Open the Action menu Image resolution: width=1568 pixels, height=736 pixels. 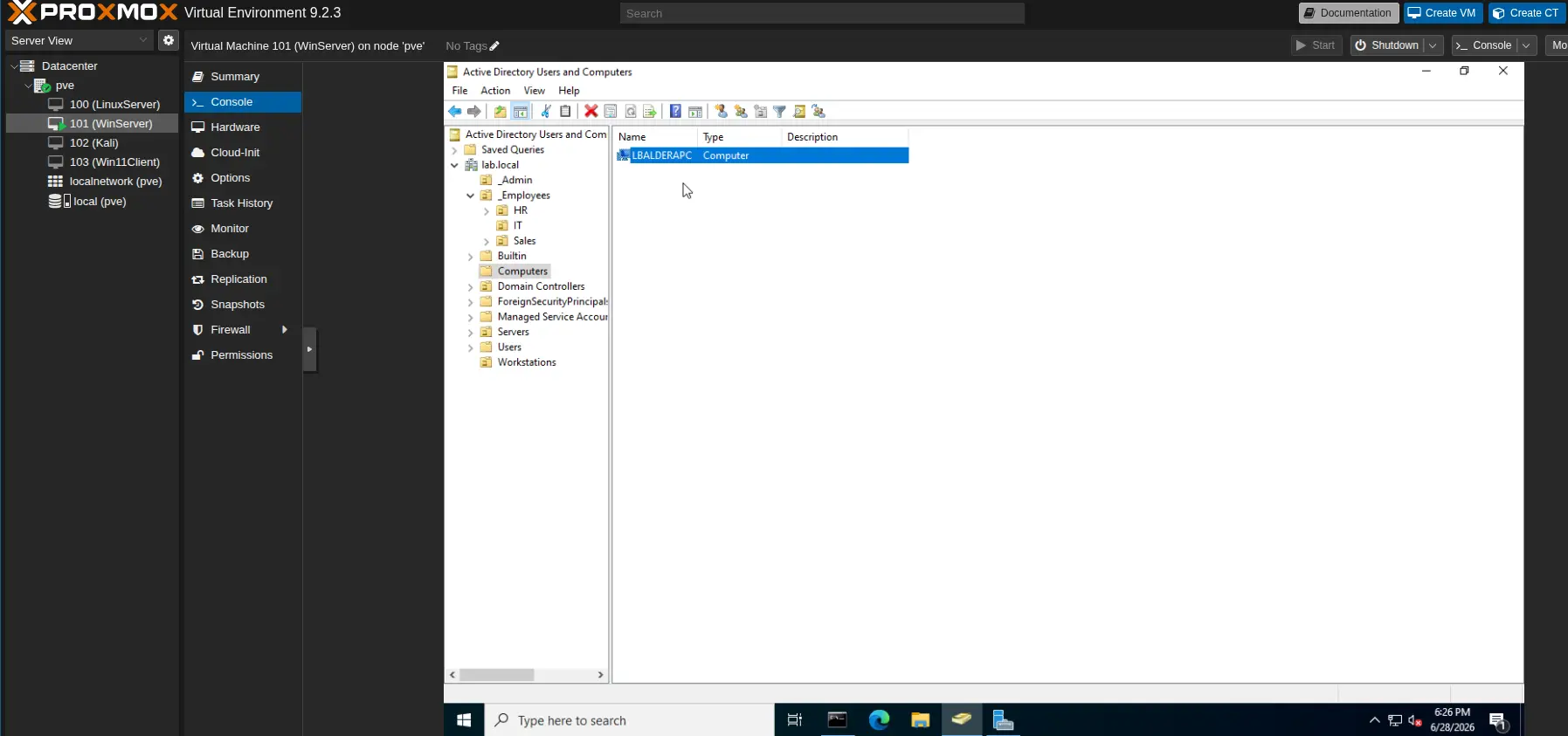coord(495,91)
